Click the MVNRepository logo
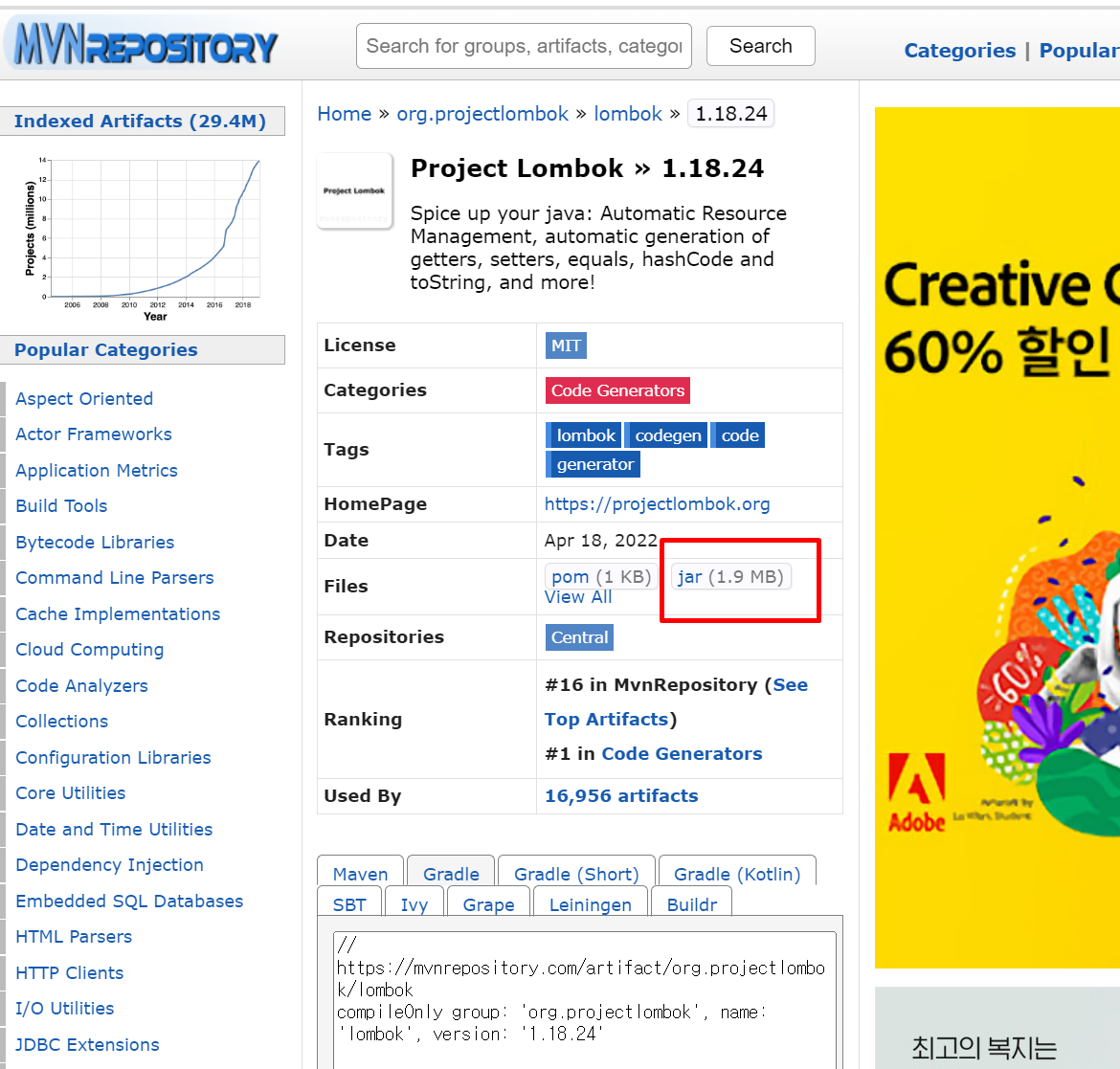 click(145, 45)
